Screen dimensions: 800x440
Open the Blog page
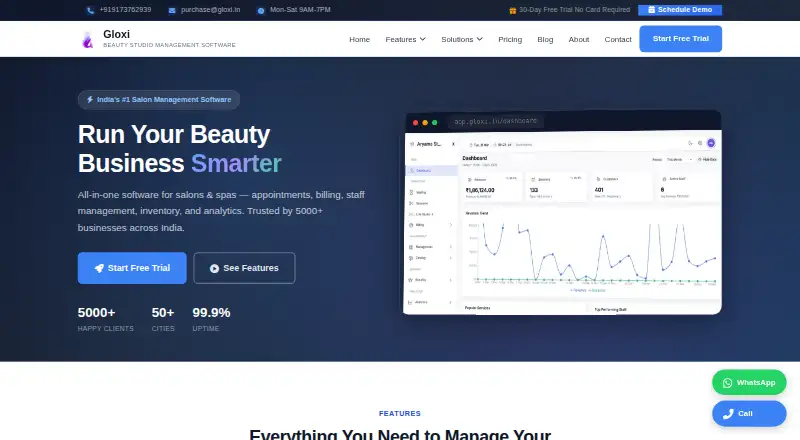tap(545, 39)
